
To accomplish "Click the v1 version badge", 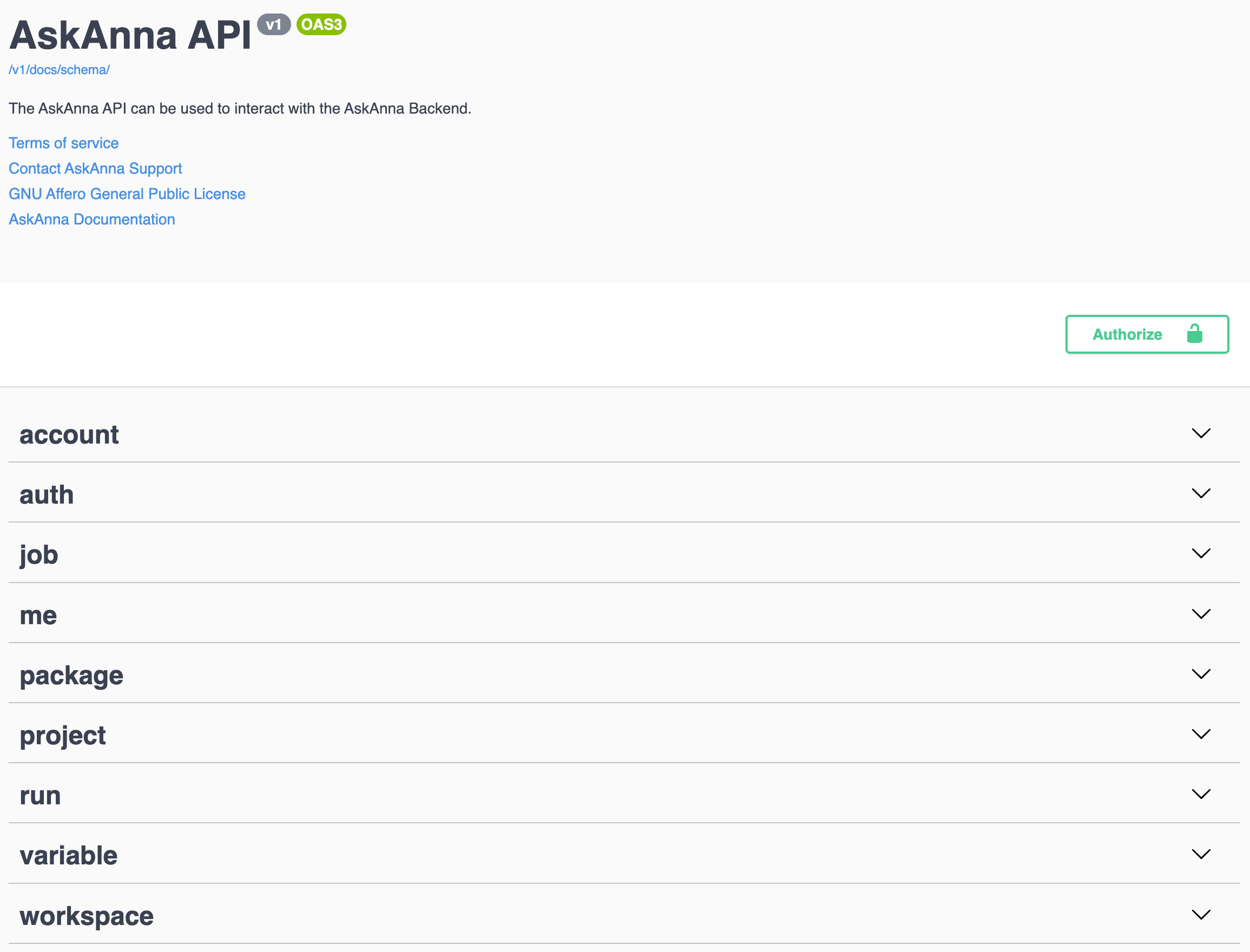I will click(275, 25).
